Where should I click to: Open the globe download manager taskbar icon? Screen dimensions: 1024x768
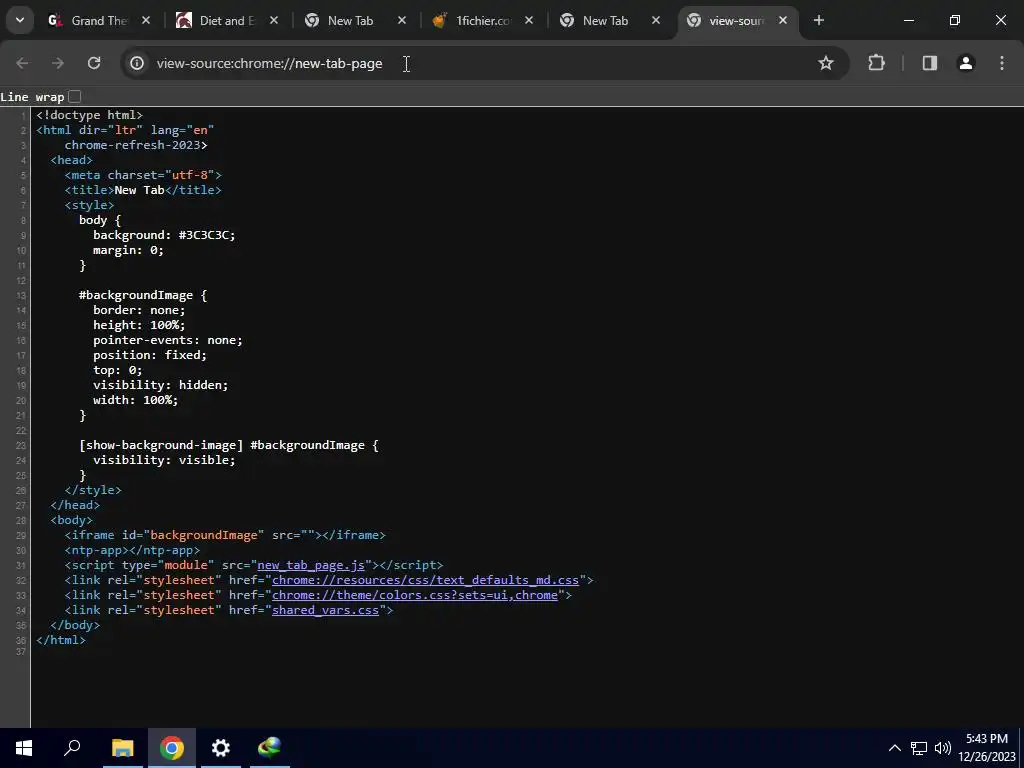point(269,748)
